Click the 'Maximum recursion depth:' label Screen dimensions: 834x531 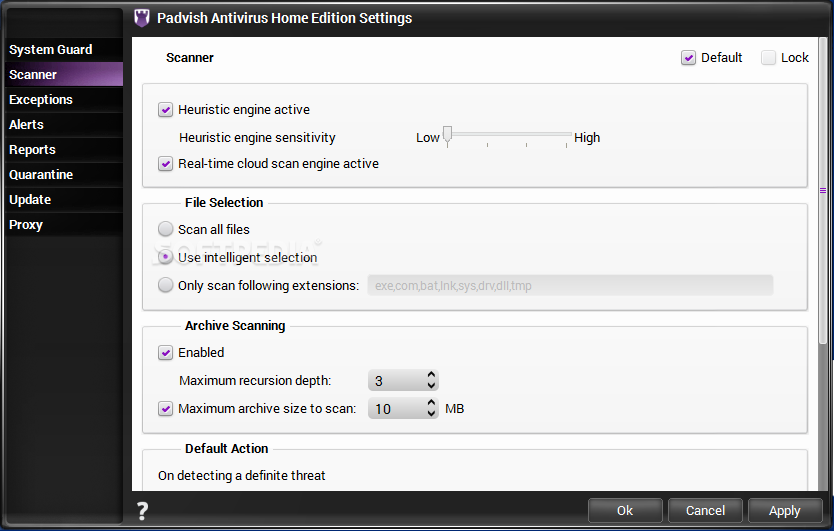pos(255,381)
